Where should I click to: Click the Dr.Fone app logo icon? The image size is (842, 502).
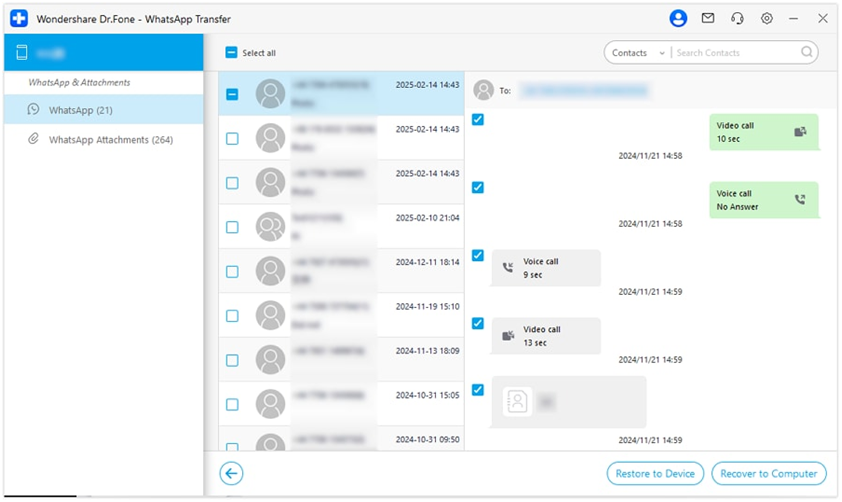point(19,18)
